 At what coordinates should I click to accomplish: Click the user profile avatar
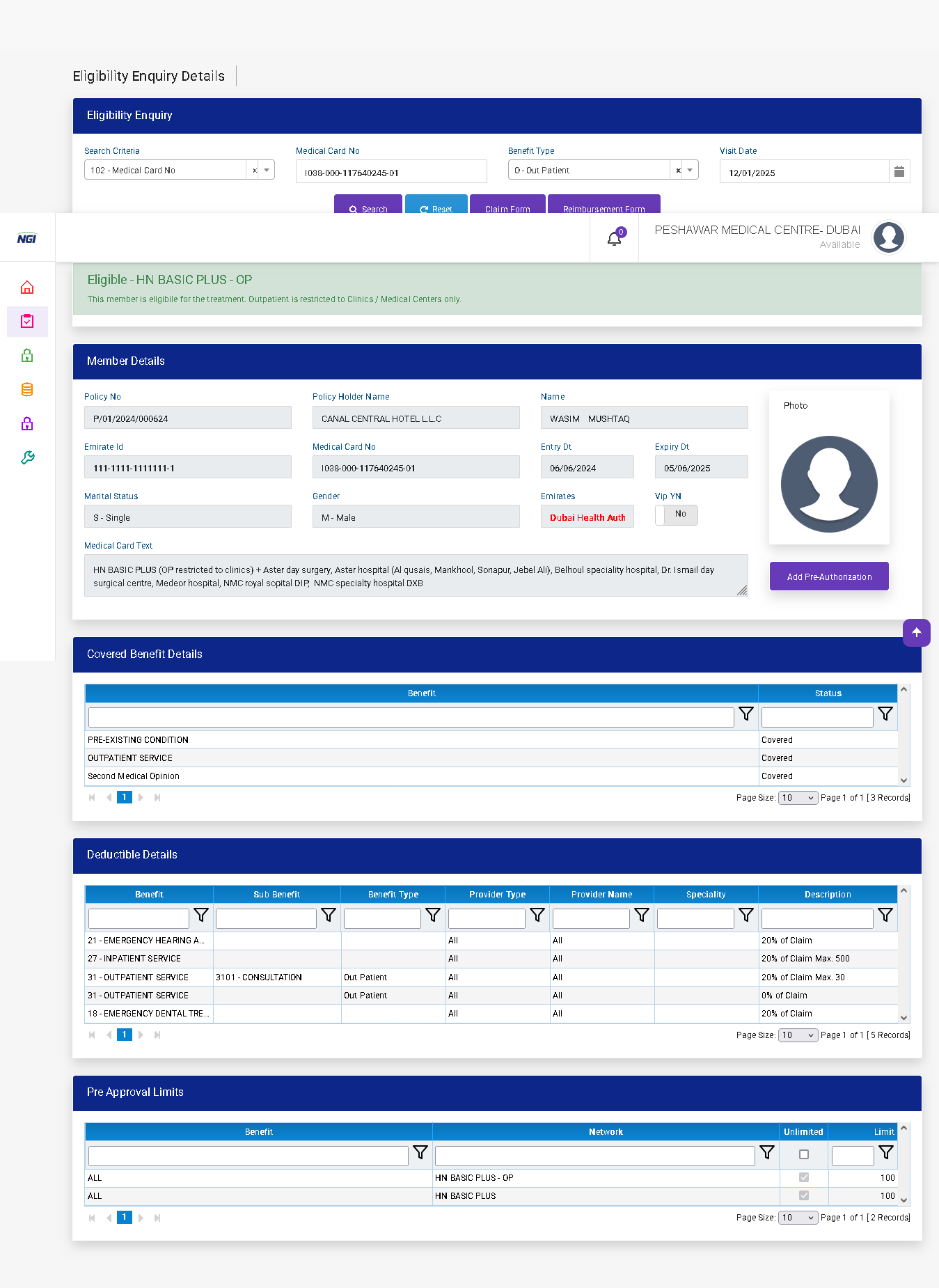888,237
